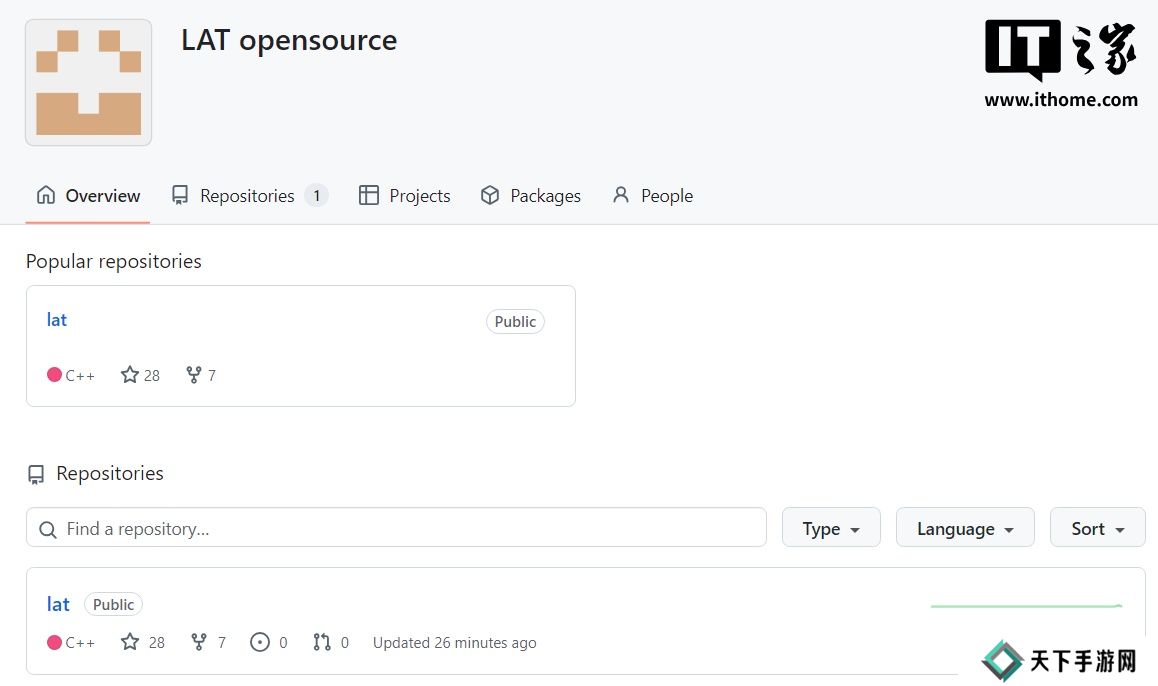Open the People tab
Image resolution: width=1158 pixels, height=686 pixels.
[x=653, y=196]
